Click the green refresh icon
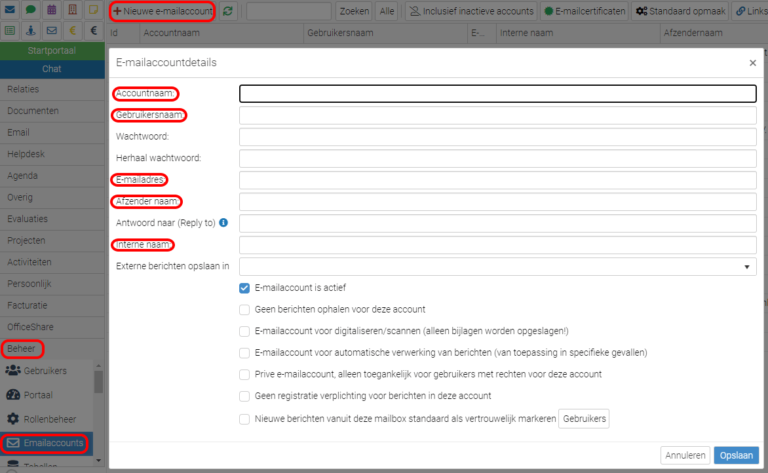The width and height of the screenshot is (768, 473). click(228, 11)
